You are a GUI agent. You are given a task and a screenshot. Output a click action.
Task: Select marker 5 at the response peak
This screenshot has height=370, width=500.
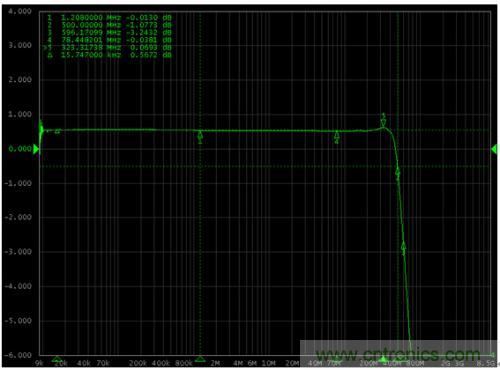tap(383, 120)
